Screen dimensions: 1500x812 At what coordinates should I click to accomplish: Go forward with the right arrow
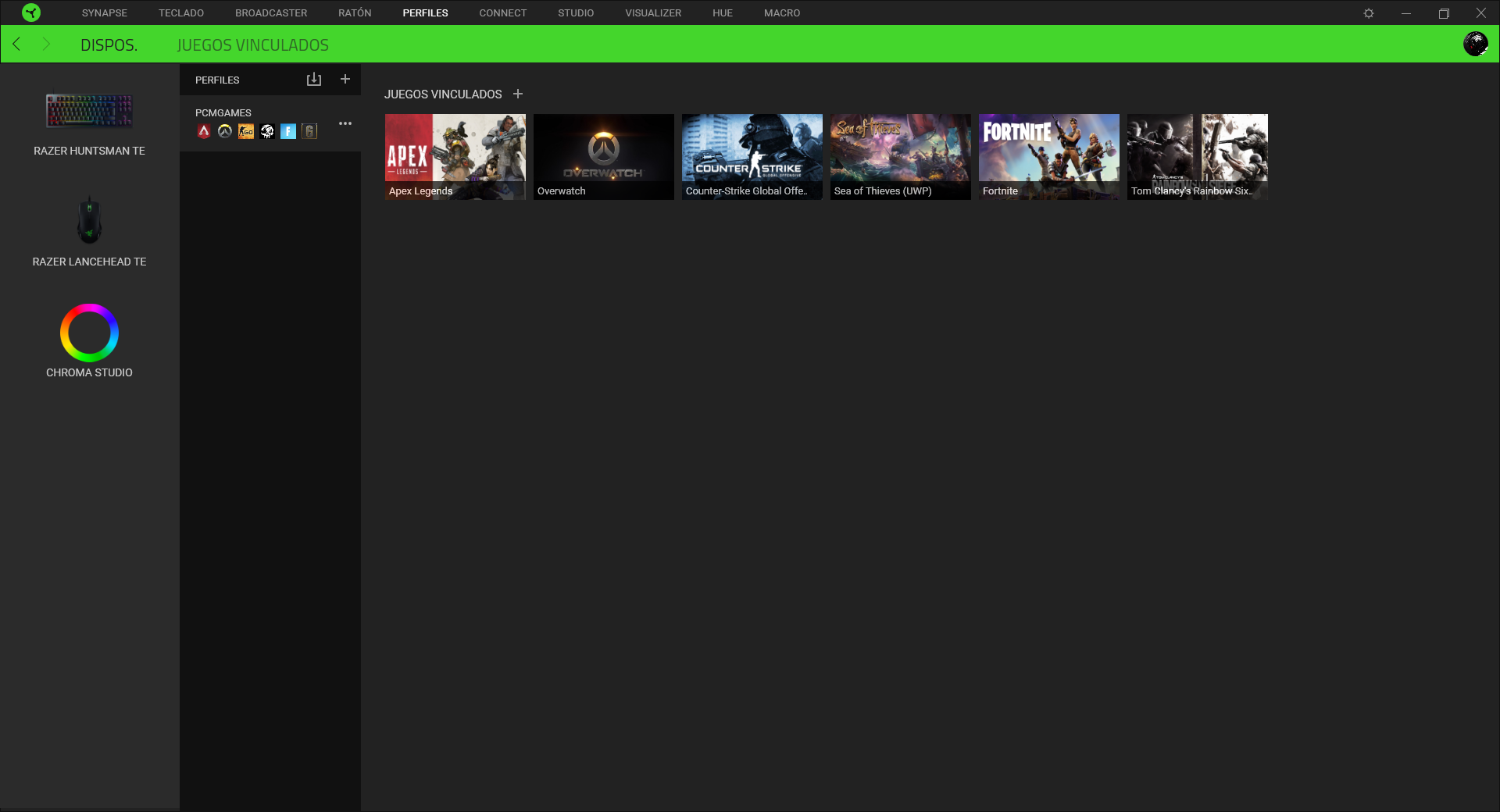46,44
